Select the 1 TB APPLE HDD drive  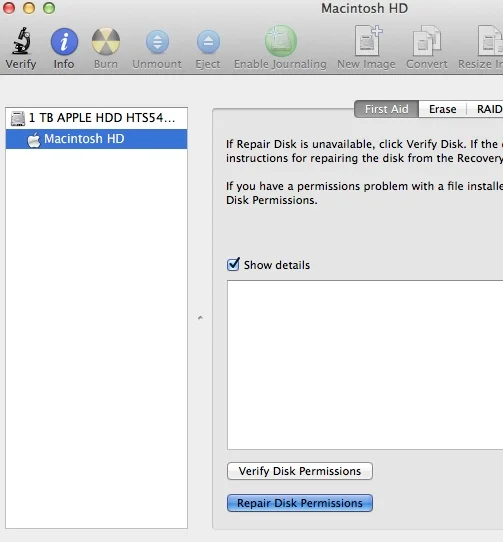(x=96, y=118)
